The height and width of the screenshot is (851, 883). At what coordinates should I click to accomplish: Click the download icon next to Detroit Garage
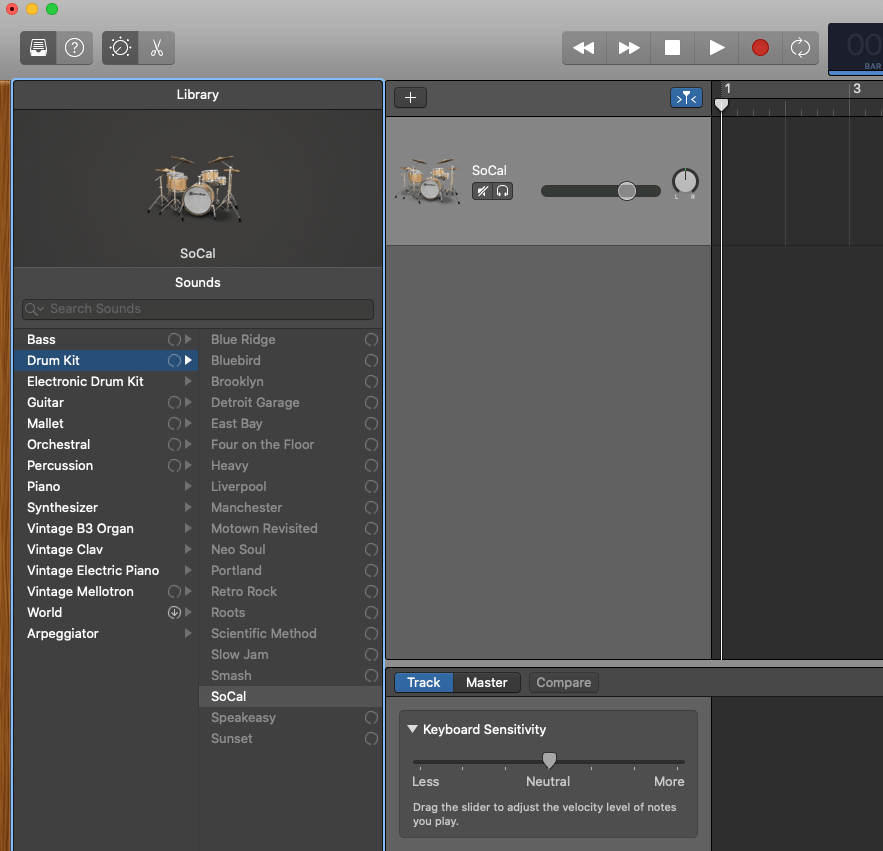[371, 402]
